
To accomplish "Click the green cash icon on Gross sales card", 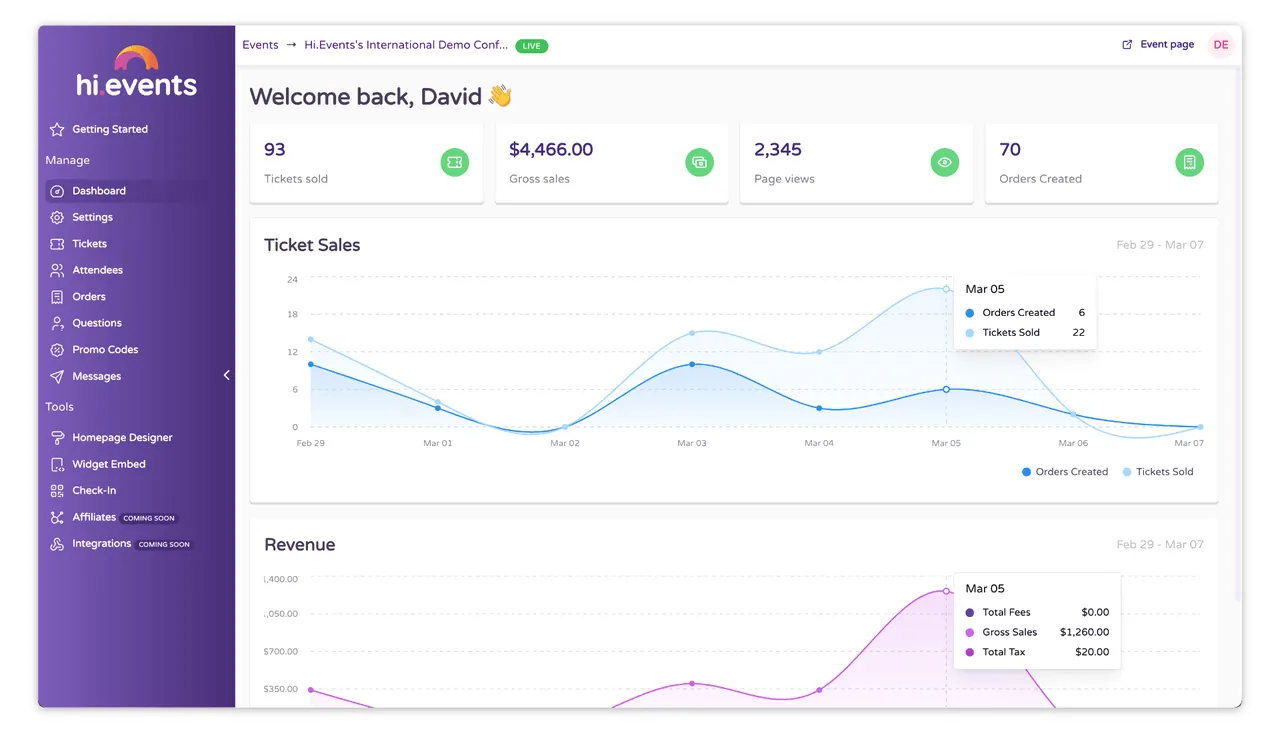I will point(700,162).
